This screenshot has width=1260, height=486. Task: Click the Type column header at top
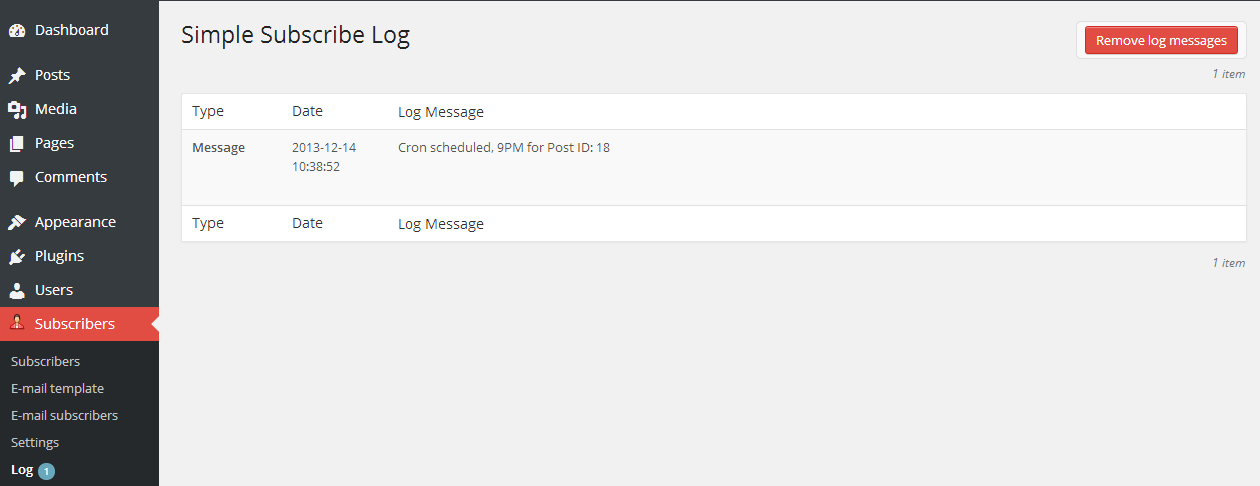[208, 111]
